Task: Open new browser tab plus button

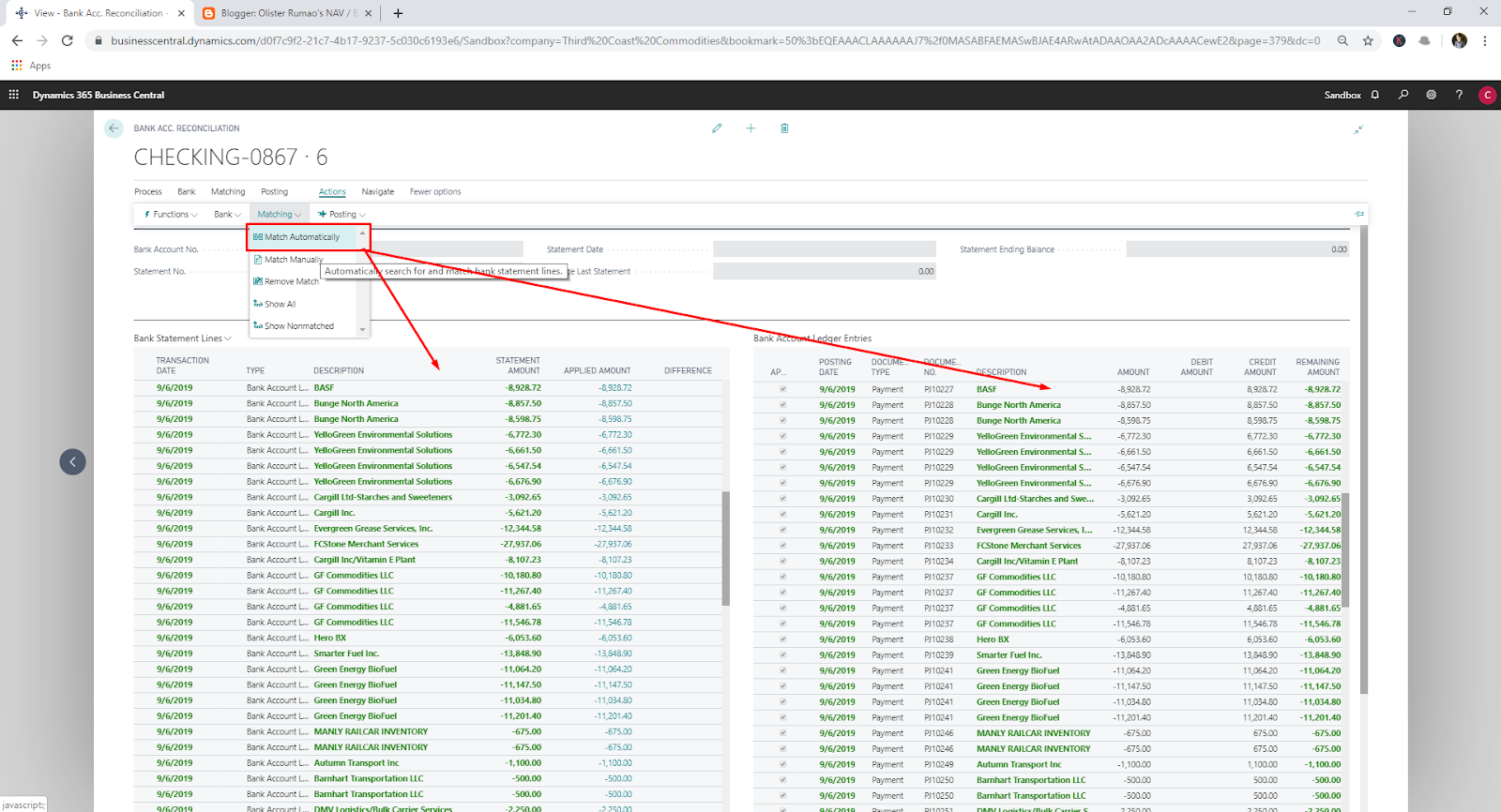Action: pos(398,13)
